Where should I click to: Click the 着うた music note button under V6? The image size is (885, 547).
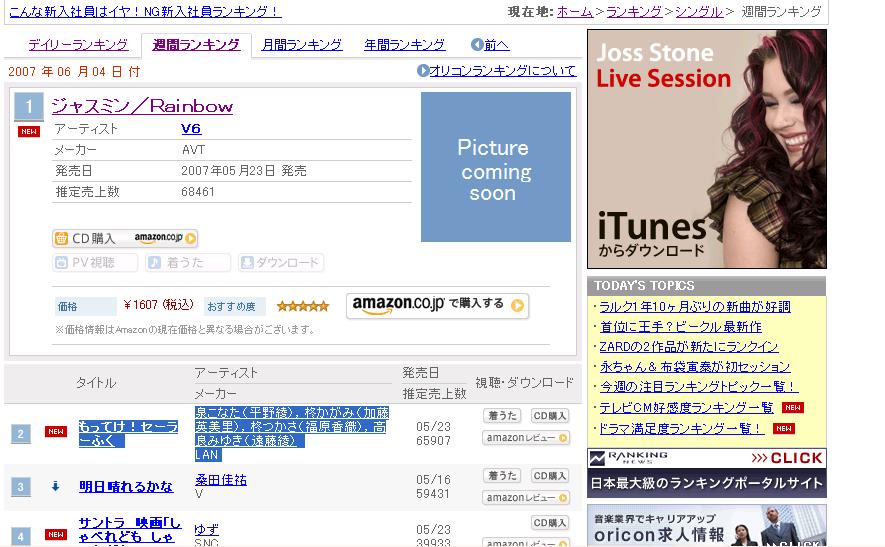(x=188, y=262)
